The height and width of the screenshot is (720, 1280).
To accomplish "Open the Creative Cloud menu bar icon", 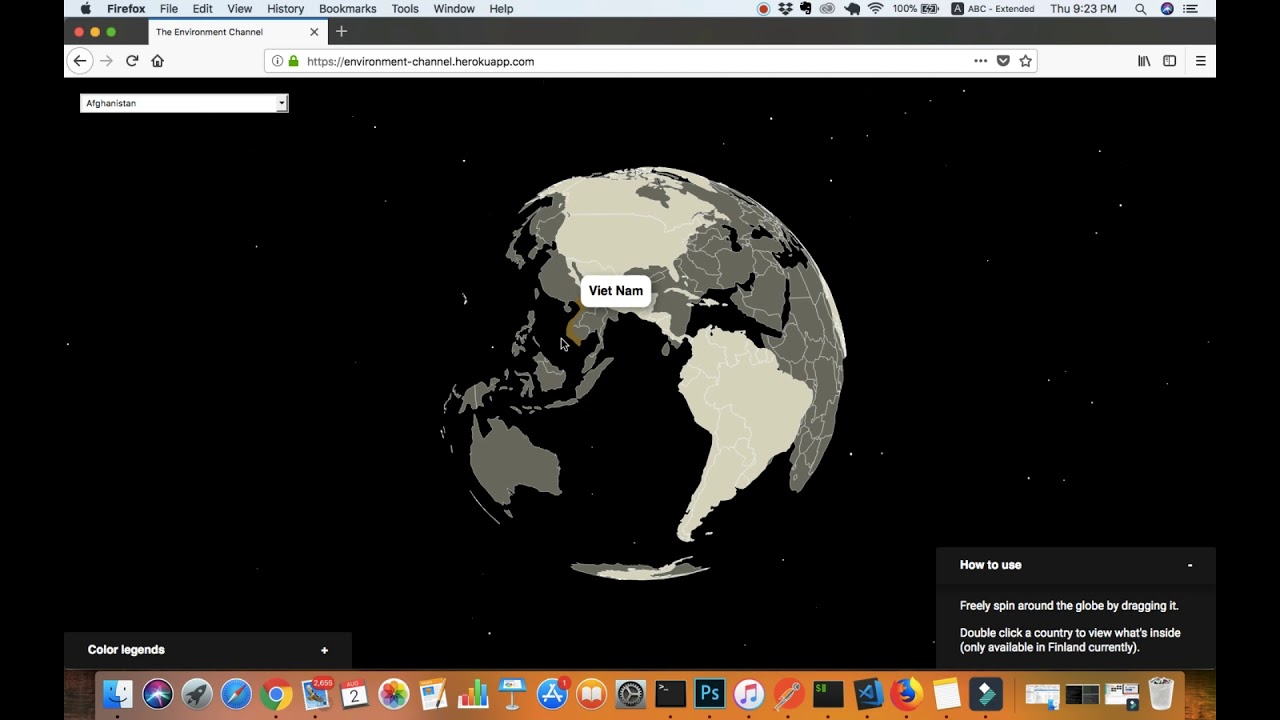I will [827, 9].
